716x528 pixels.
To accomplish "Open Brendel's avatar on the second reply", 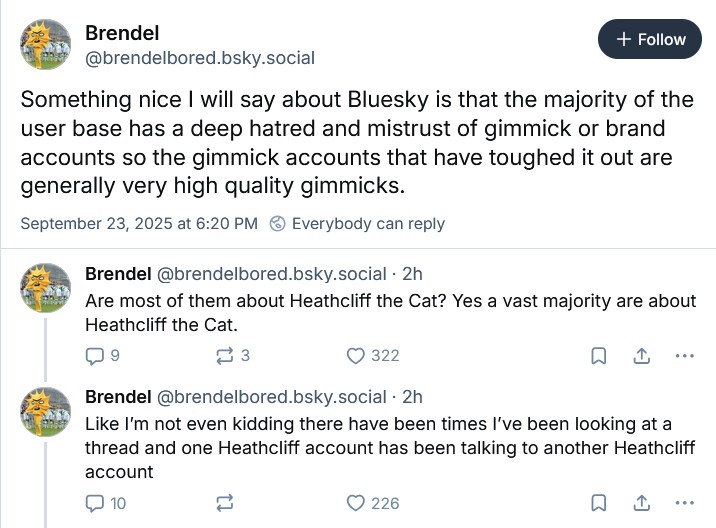I will pyautogui.click(x=46, y=411).
